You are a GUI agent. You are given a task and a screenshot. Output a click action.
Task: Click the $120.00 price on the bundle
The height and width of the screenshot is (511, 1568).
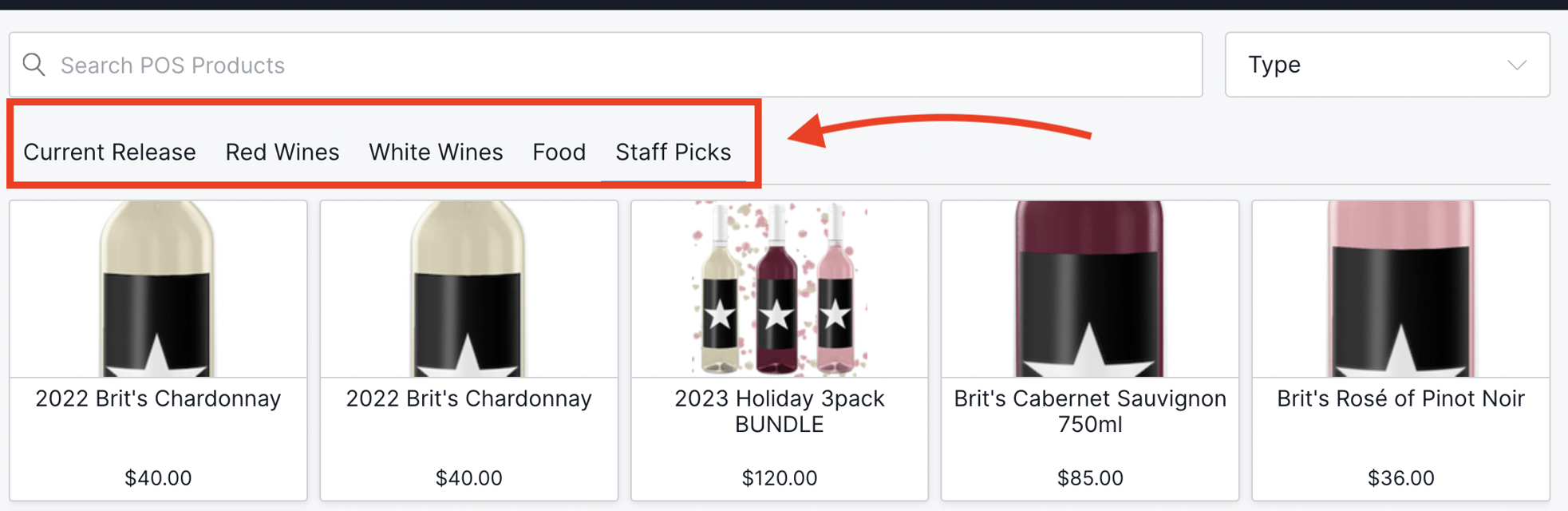click(x=778, y=477)
